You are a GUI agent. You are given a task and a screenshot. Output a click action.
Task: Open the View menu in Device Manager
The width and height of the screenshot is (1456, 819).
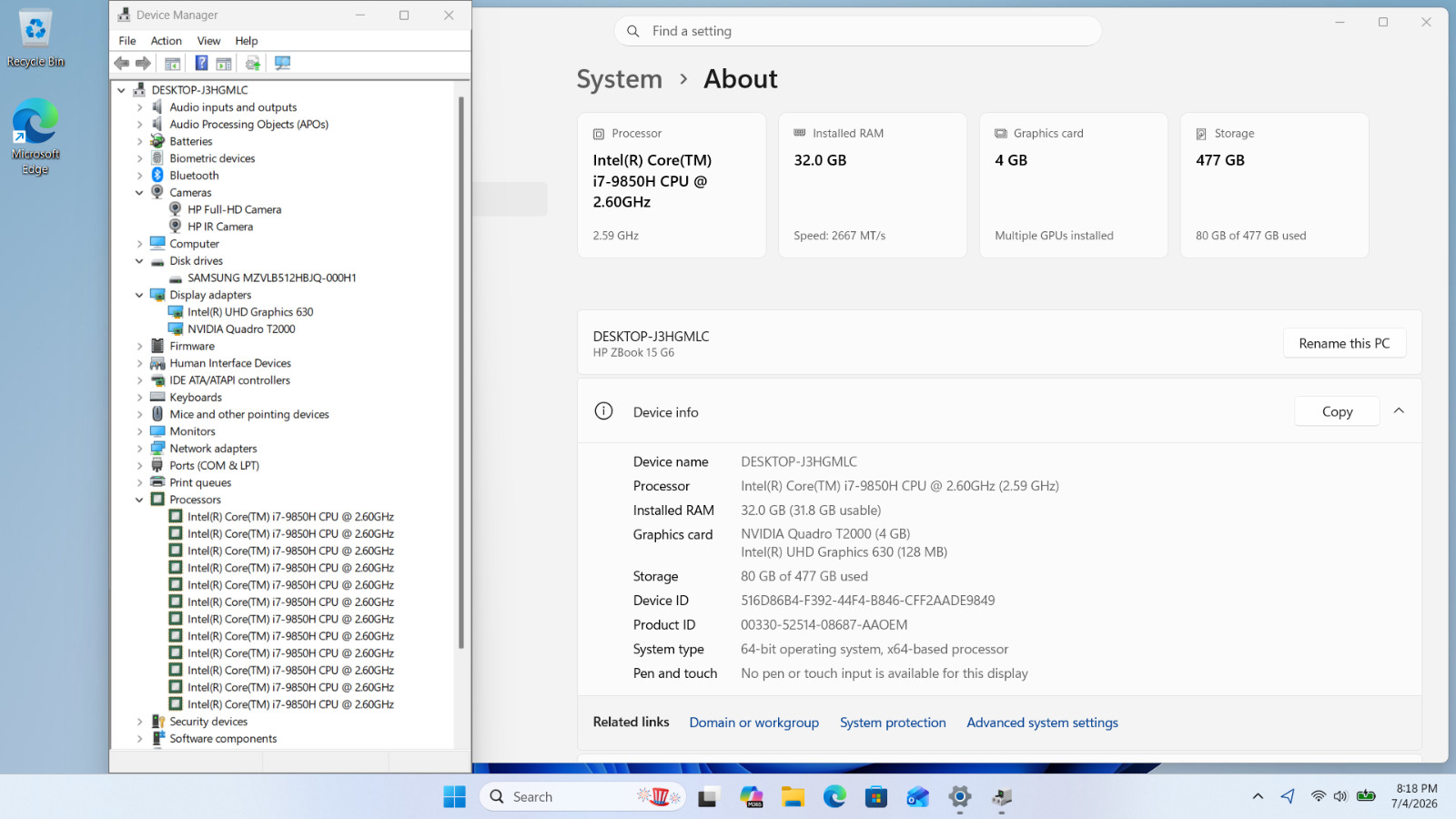point(208,41)
